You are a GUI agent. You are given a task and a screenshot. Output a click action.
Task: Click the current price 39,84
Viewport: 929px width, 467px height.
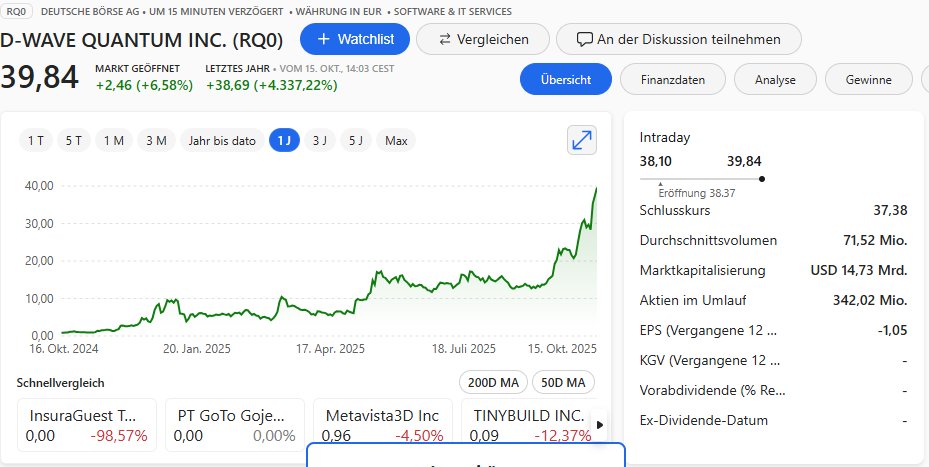tap(39, 78)
